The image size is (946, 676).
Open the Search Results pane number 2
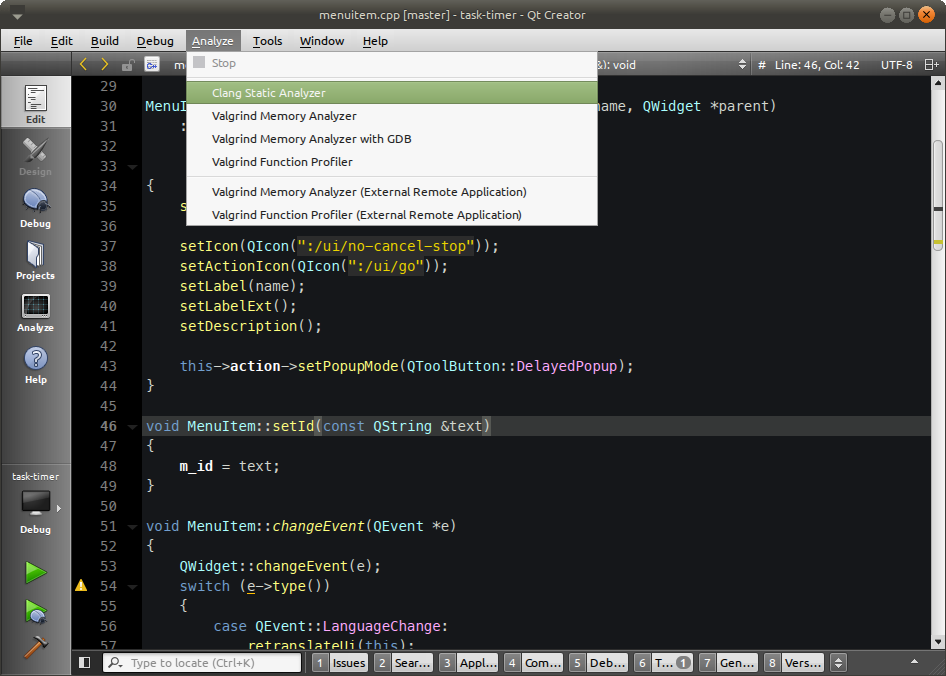[403, 663]
